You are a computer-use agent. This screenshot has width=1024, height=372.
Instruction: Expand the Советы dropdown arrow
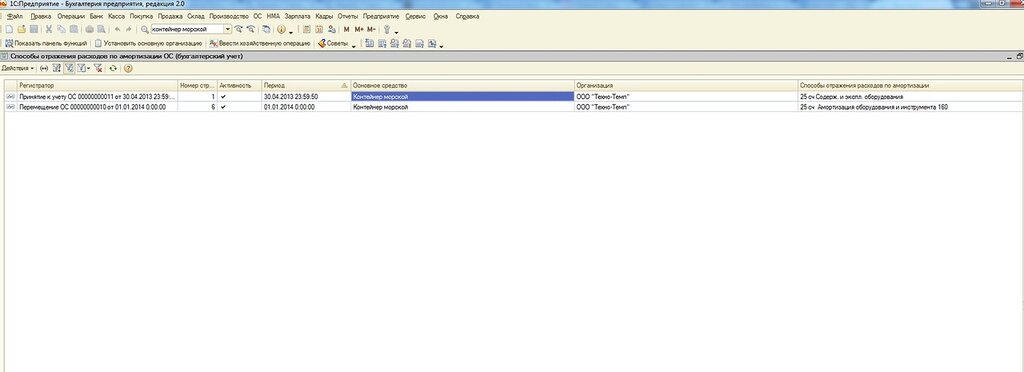coord(354,46)
